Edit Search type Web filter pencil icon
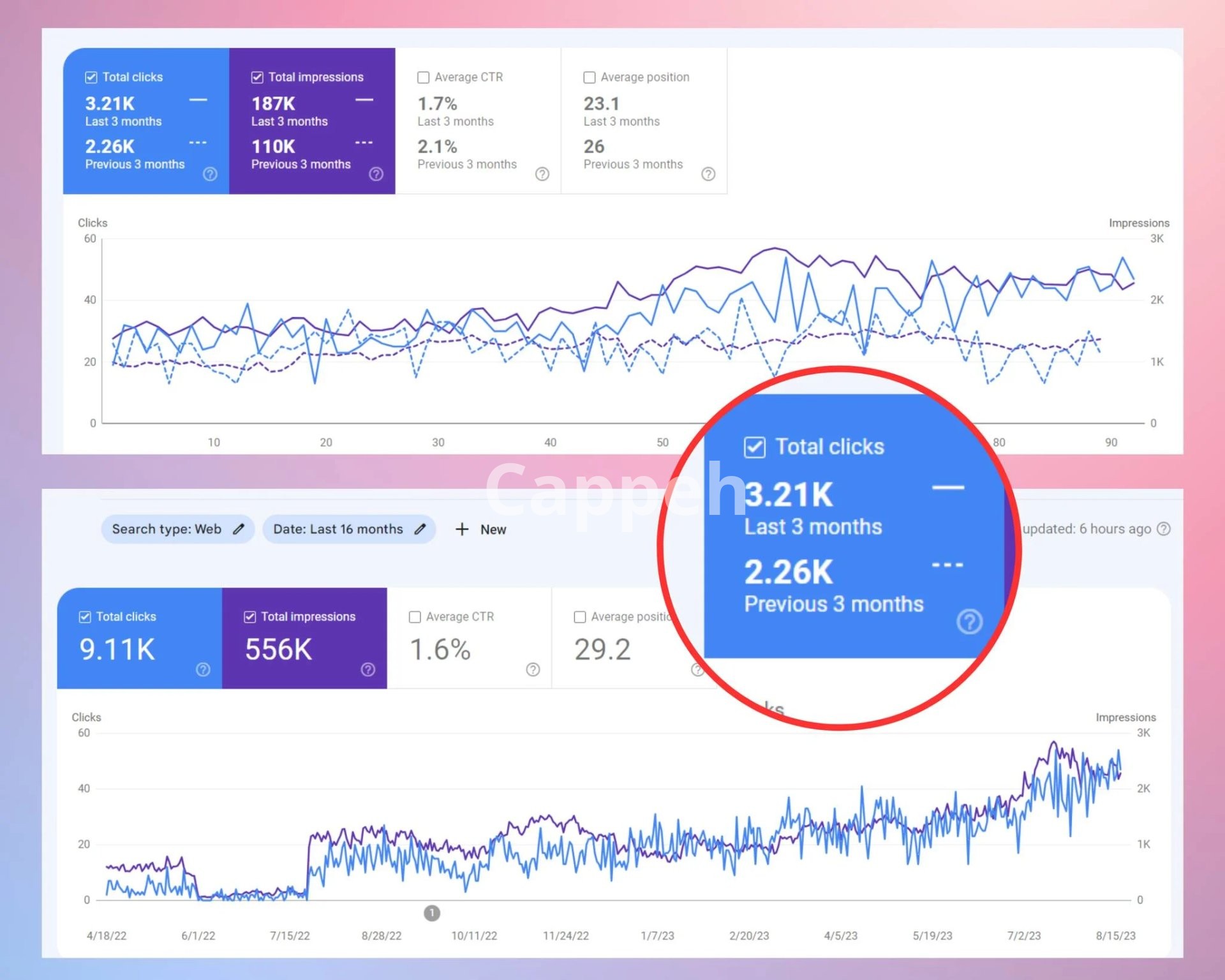Screen dimensions: 1225x980 coord(239,529)
